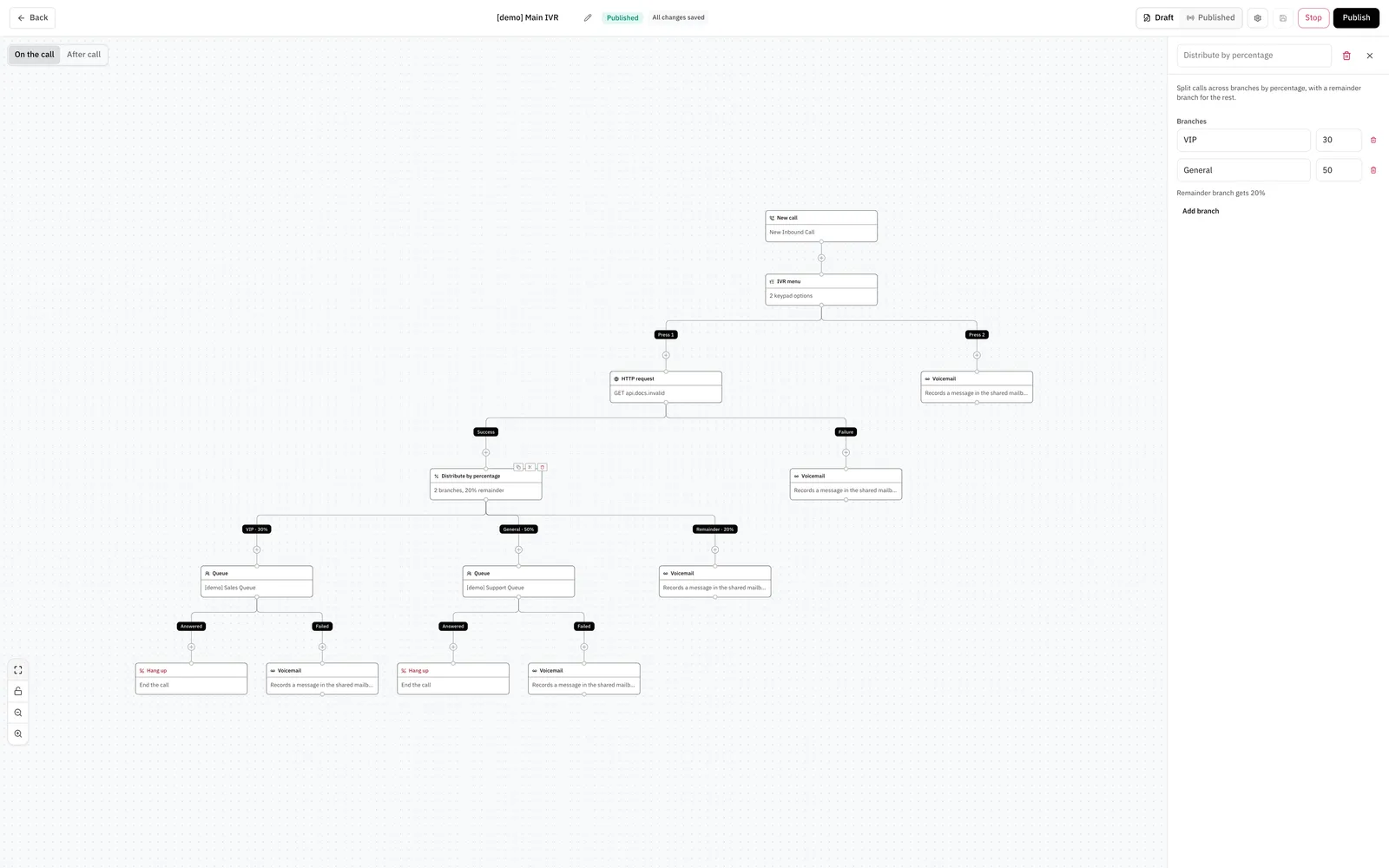Select the IVR menu node
Image resolution: width=1389 pixels, height=868 pixels.
821,289
